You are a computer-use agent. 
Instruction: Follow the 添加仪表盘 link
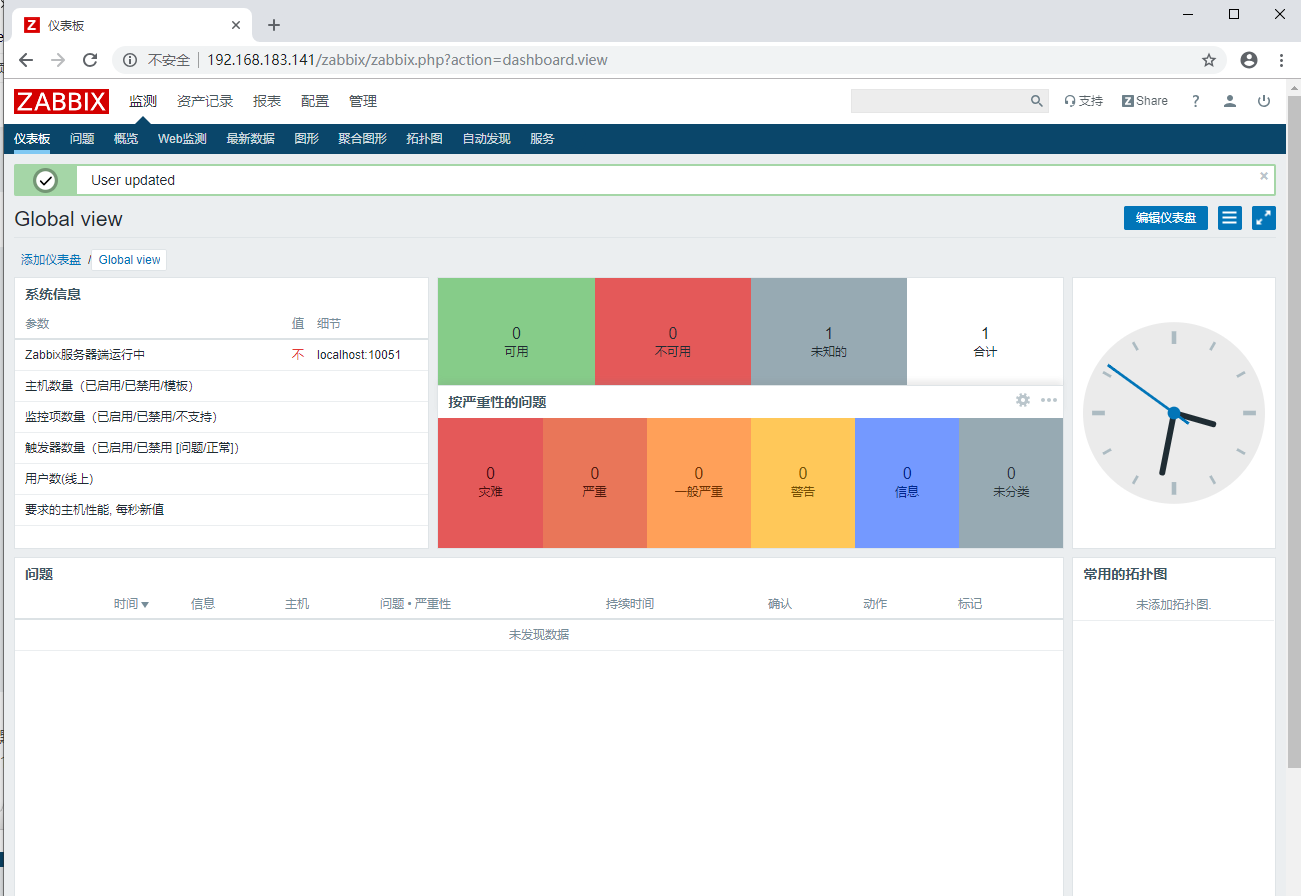[x=51, y=260]
